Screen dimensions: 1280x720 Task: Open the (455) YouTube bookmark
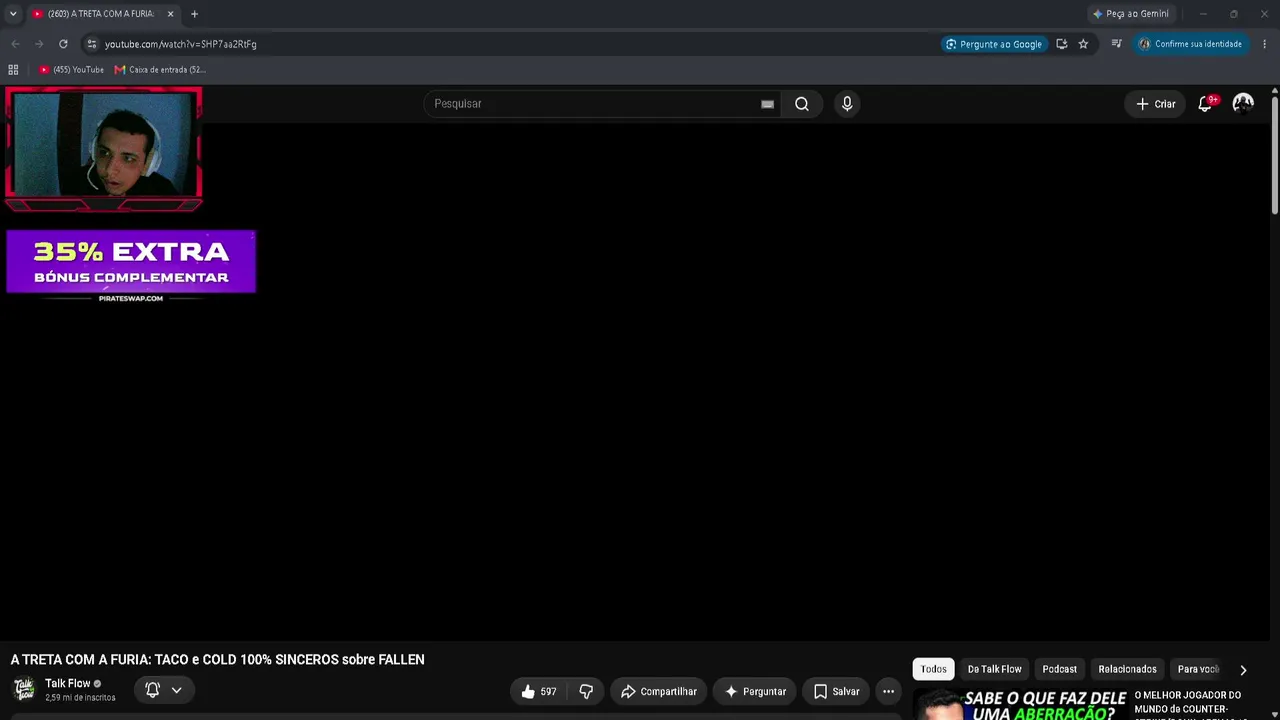pyautogui.click(x=71, y=70)
